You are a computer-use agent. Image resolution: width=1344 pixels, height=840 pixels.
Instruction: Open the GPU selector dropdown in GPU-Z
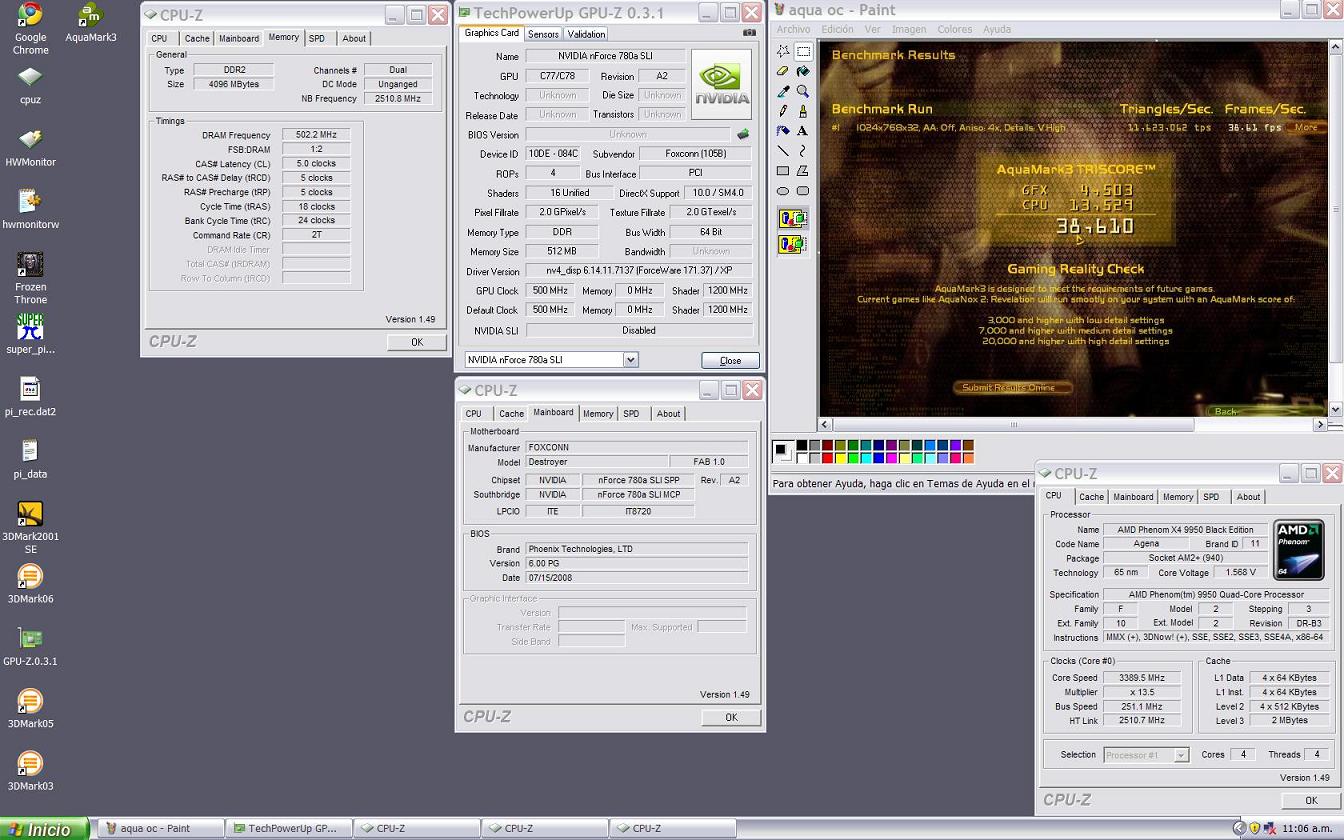630,360
